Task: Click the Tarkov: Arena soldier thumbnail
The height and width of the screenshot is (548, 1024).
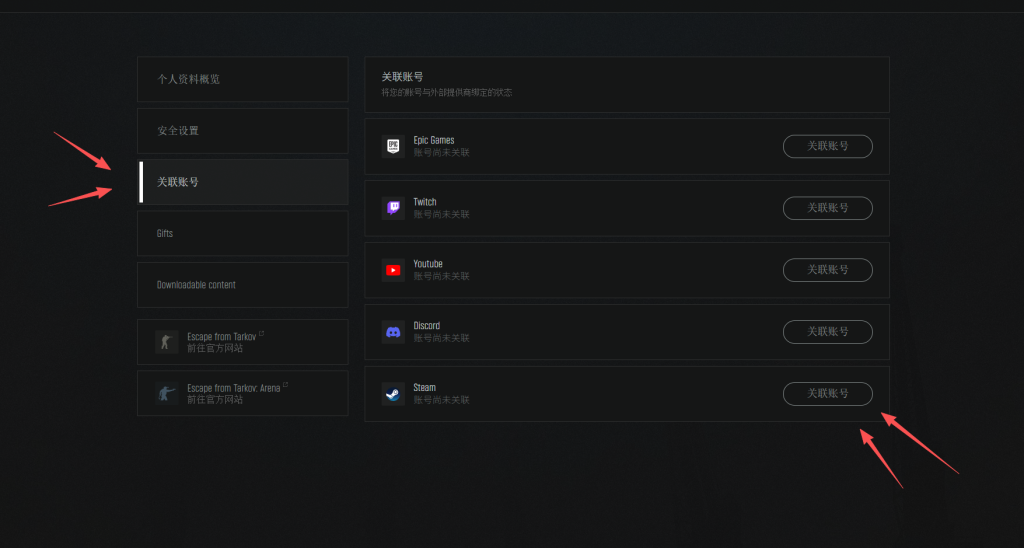Action: click(166, 393)
